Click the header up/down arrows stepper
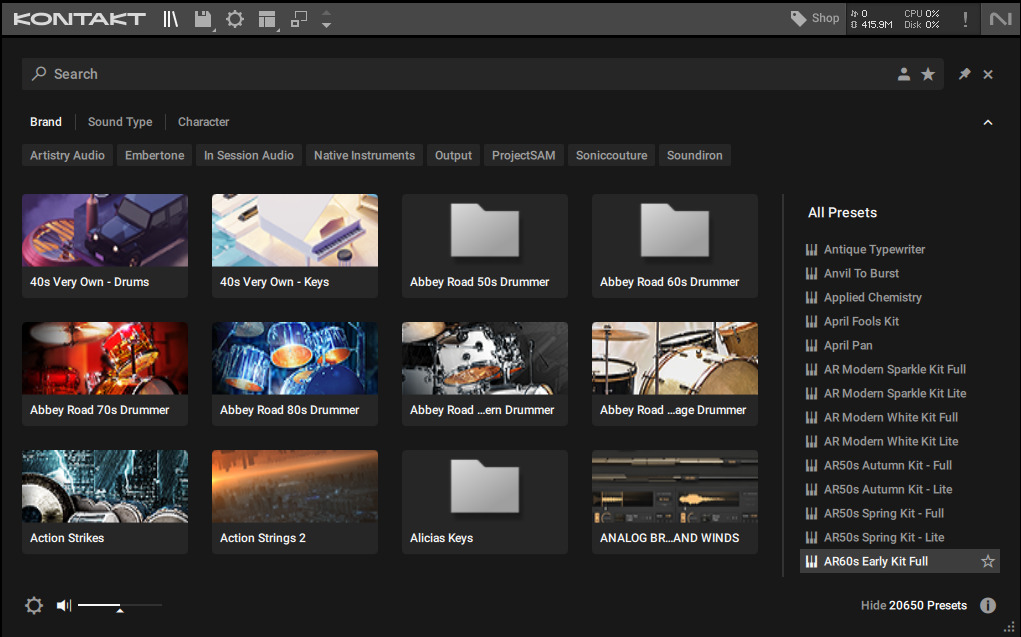Screen dimensions: 1021x637 pos(326,20)
